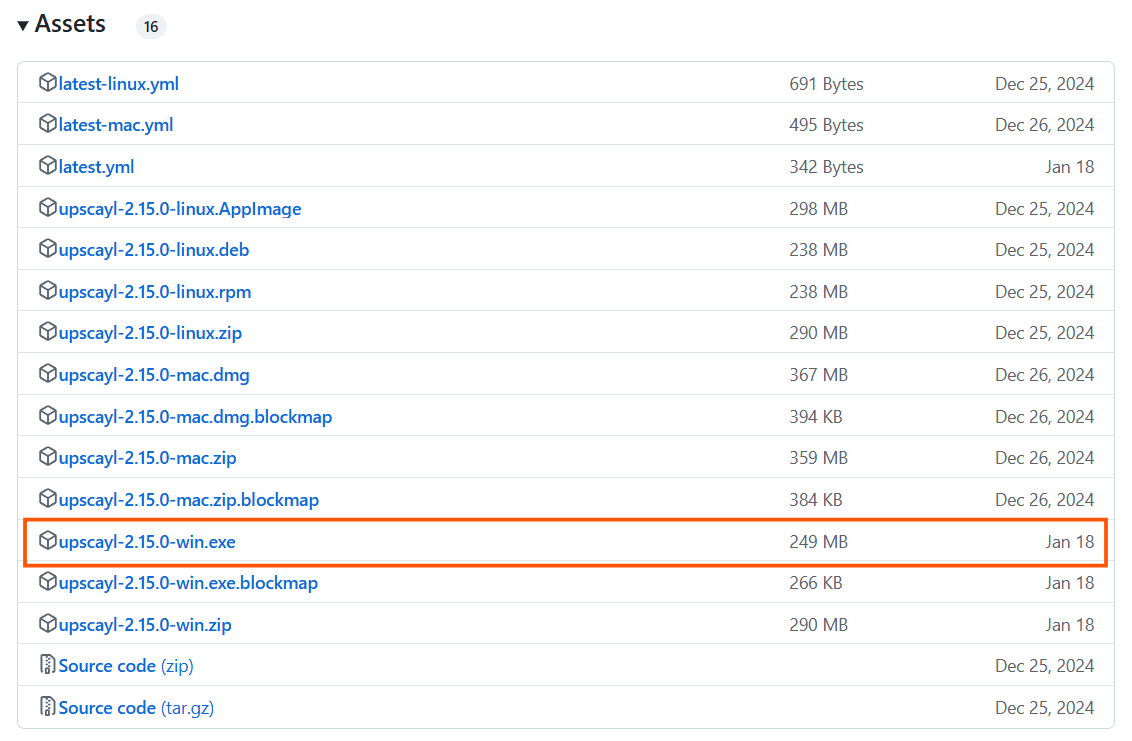
Task: Click package icon for upscayl-2.15.0-mac.zip
Action: (x=48, y=457)
